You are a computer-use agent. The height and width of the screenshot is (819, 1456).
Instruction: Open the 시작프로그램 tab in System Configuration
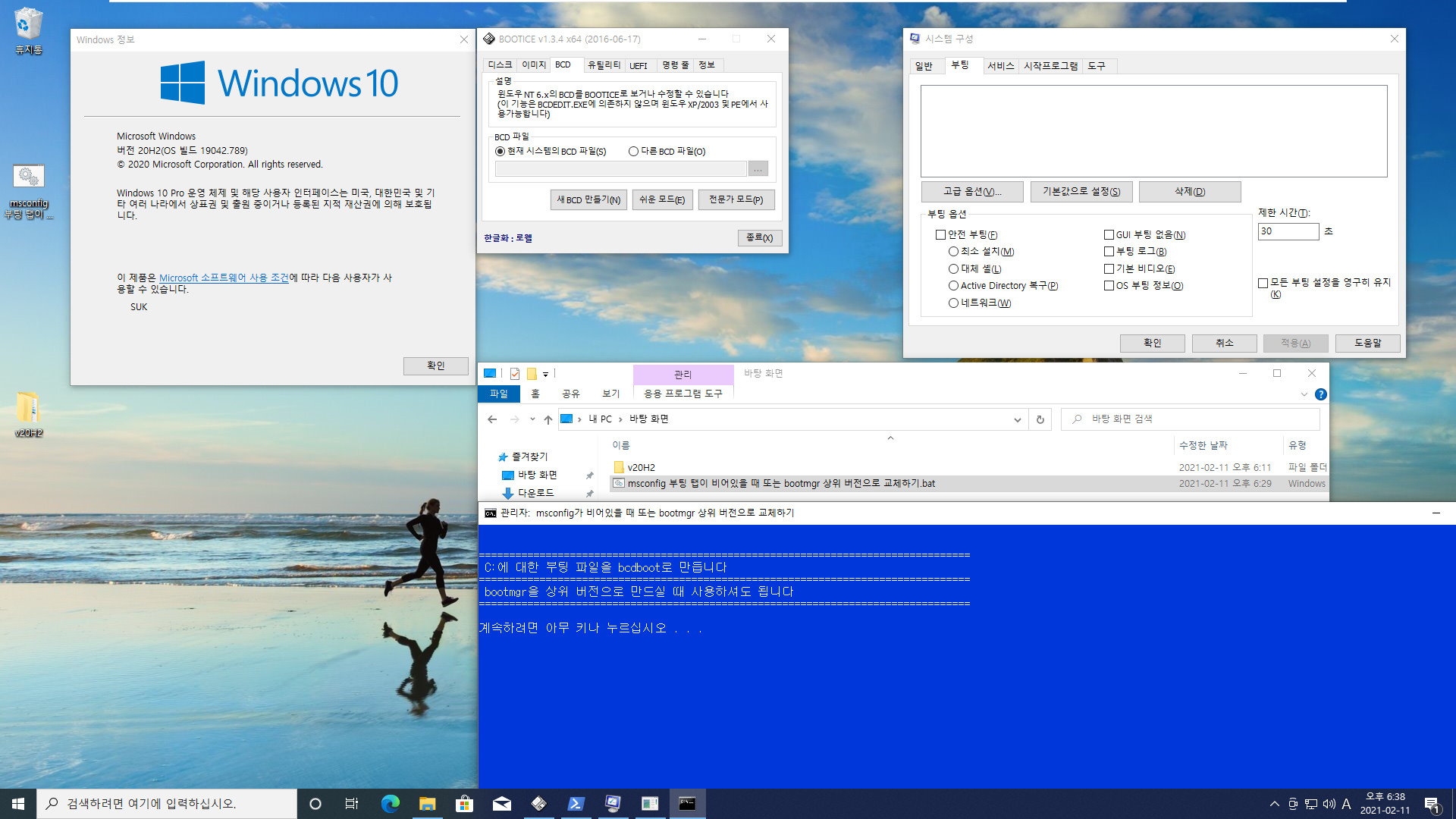coord(1050,66)
